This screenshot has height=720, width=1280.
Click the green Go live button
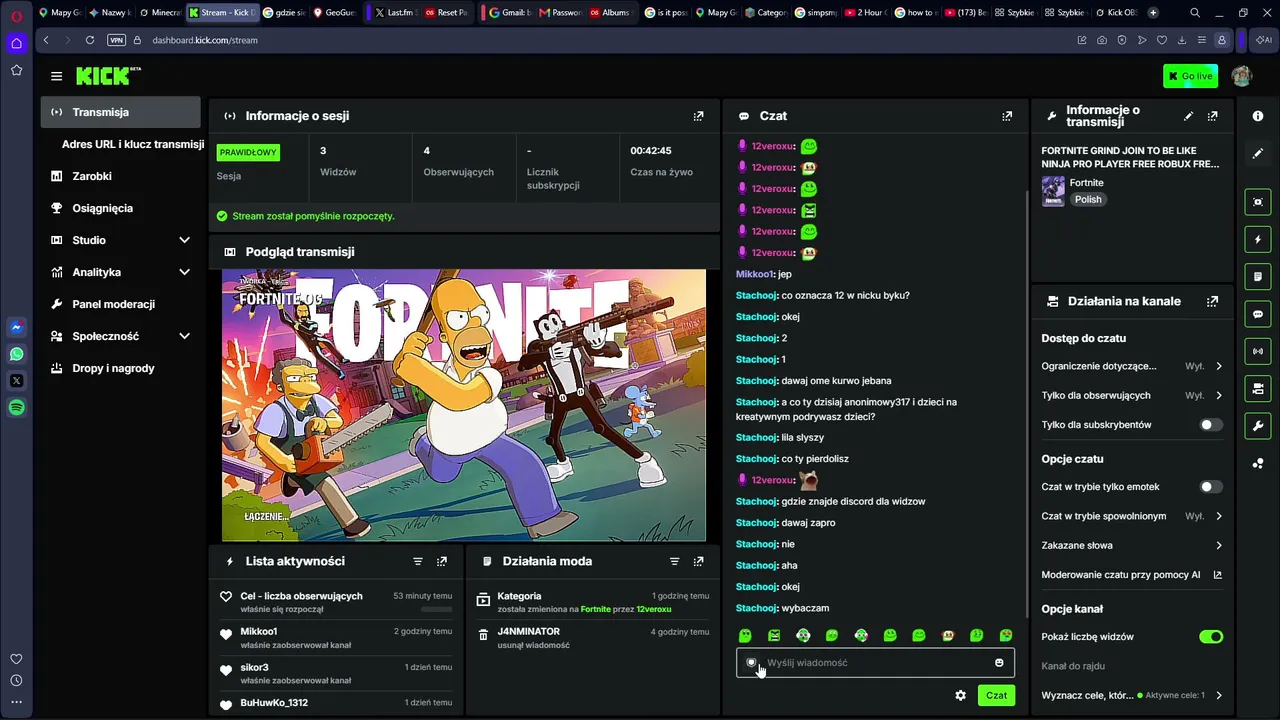[x=1190, y=76]
